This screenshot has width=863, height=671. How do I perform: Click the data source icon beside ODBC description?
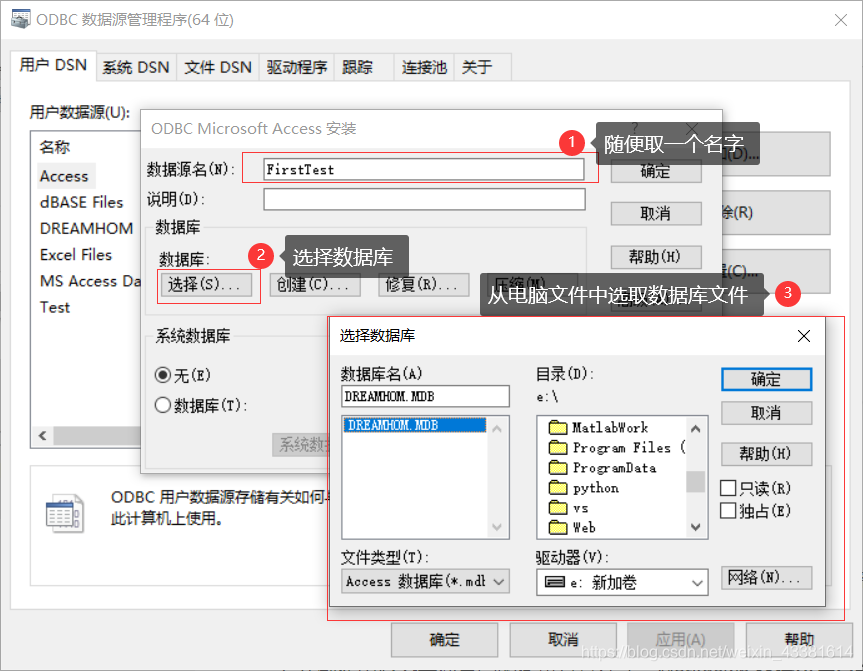tap(64, 514)
